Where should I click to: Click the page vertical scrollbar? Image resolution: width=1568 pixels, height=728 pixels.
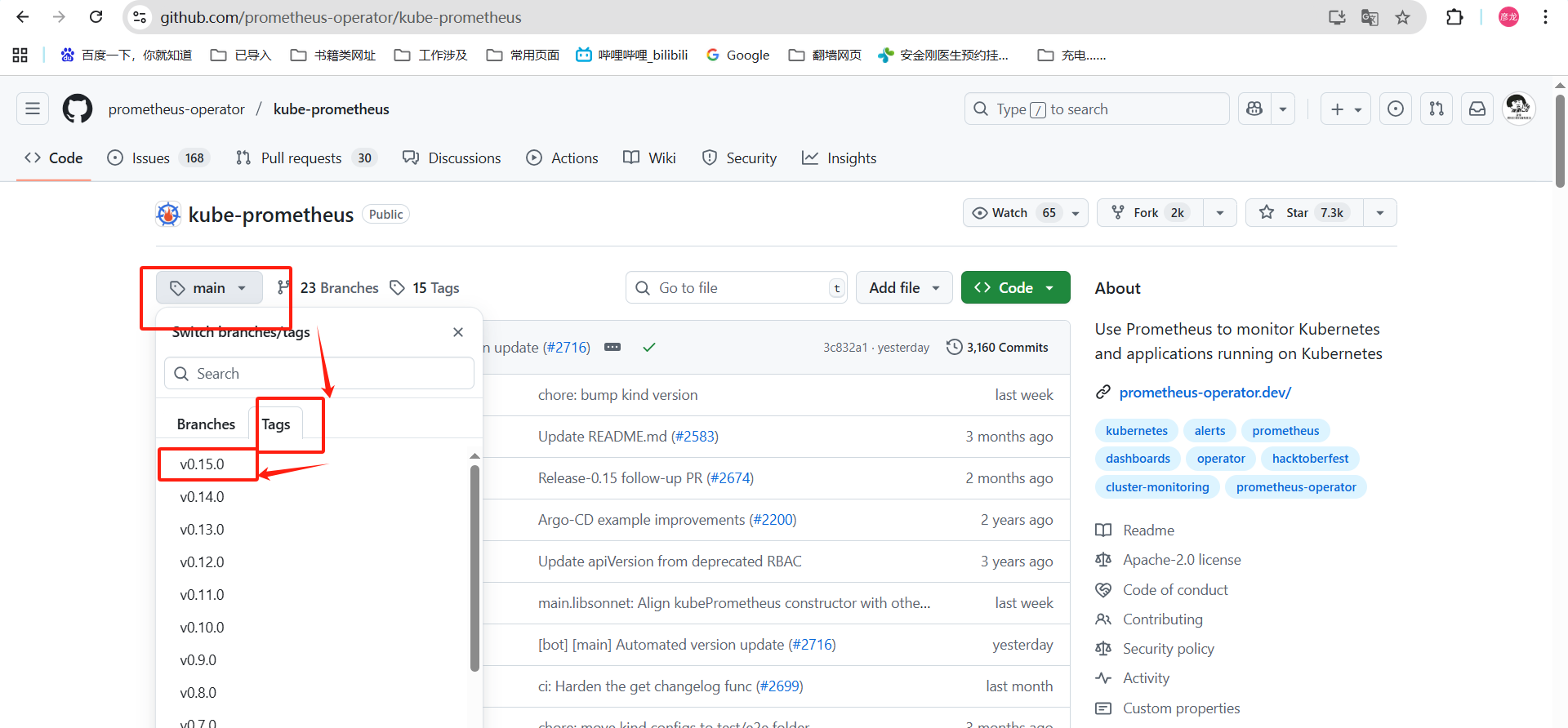point(1560,140)
